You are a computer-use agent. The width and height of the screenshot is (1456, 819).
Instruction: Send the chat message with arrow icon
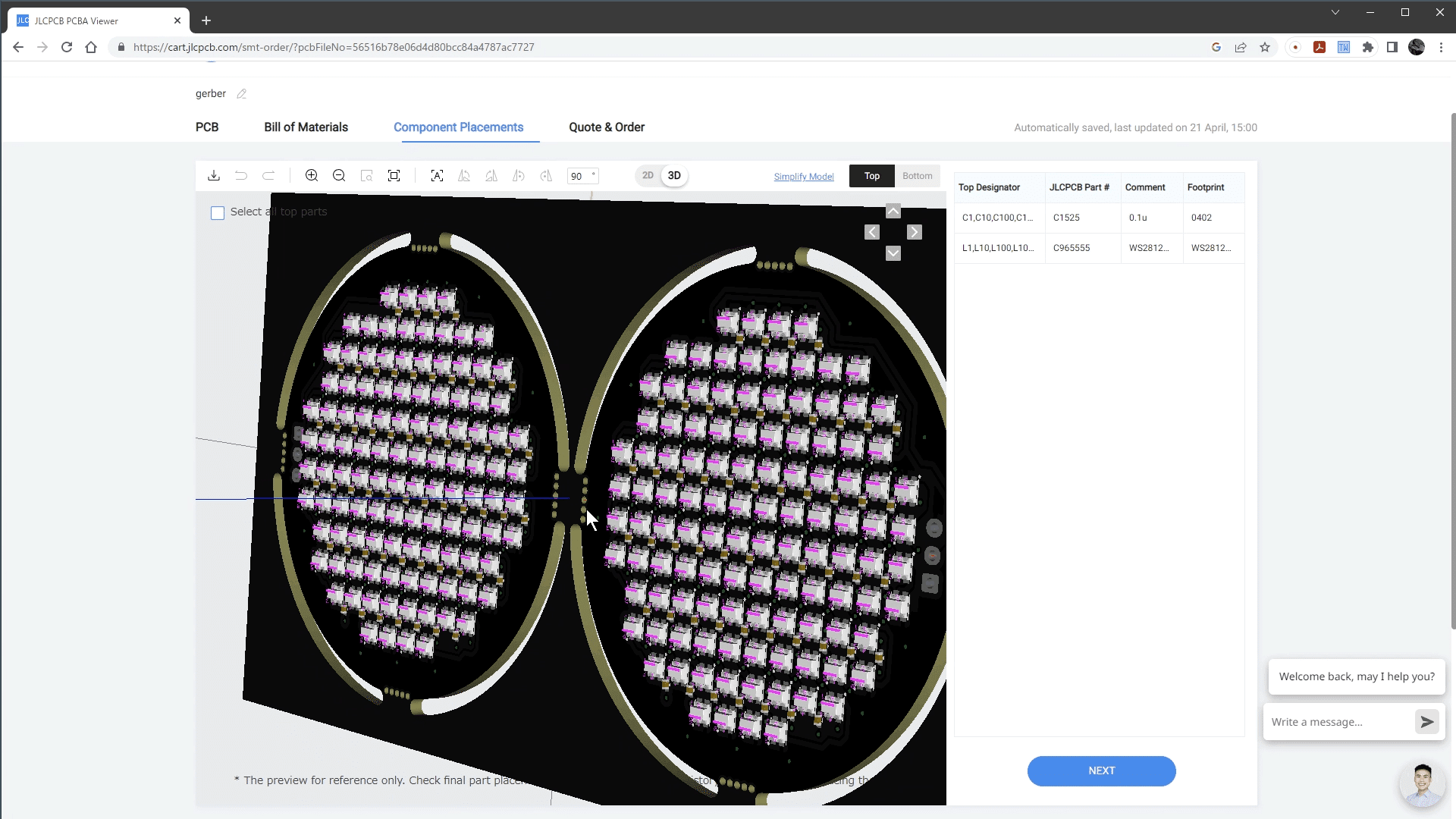[x=1426, y=722]
